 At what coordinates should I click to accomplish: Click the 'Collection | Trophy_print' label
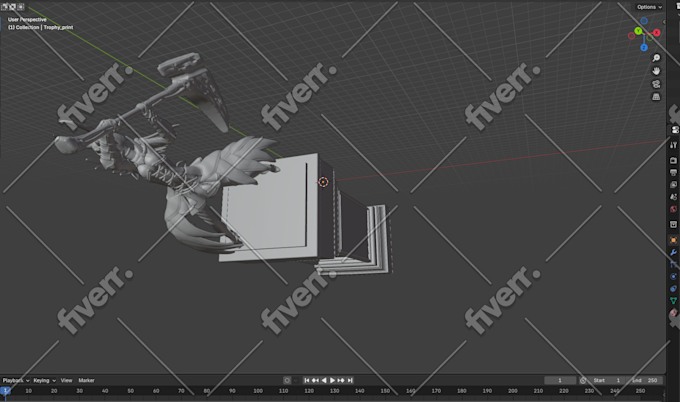[x=41, y=27]
